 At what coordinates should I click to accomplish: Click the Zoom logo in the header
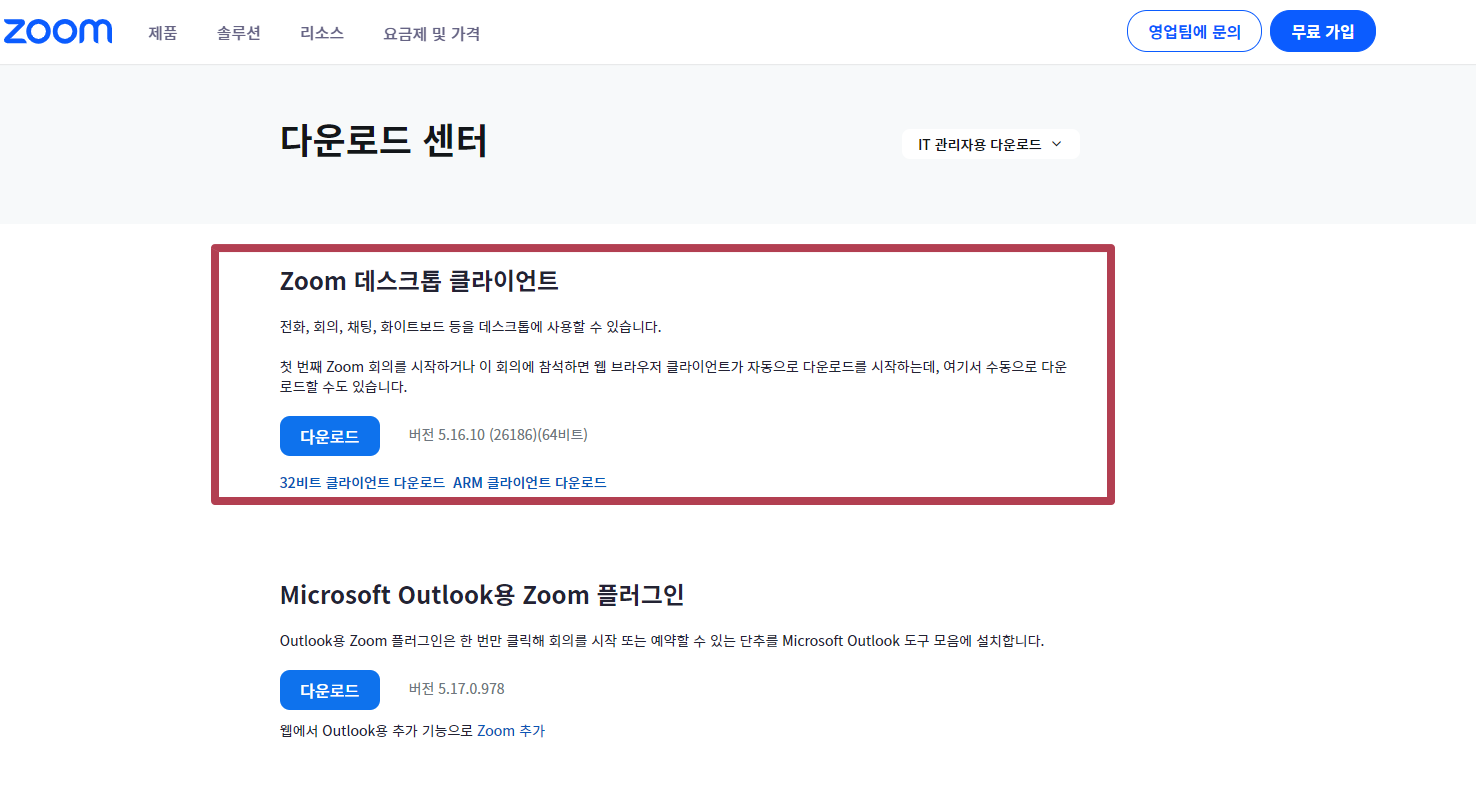tap(57, 32)
